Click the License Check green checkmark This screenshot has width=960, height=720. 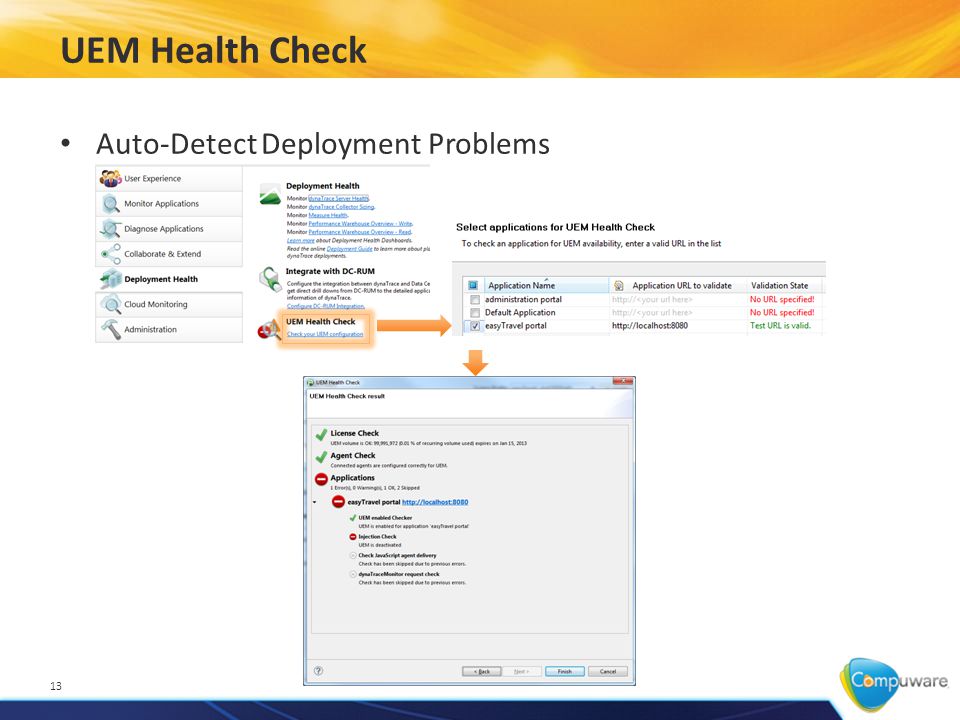[x=321, y=435]
